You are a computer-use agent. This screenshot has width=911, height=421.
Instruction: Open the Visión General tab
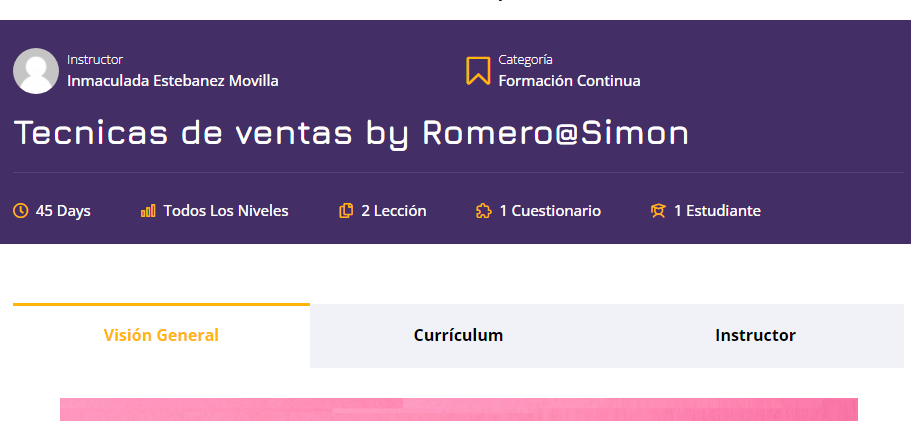click(161, 336)
